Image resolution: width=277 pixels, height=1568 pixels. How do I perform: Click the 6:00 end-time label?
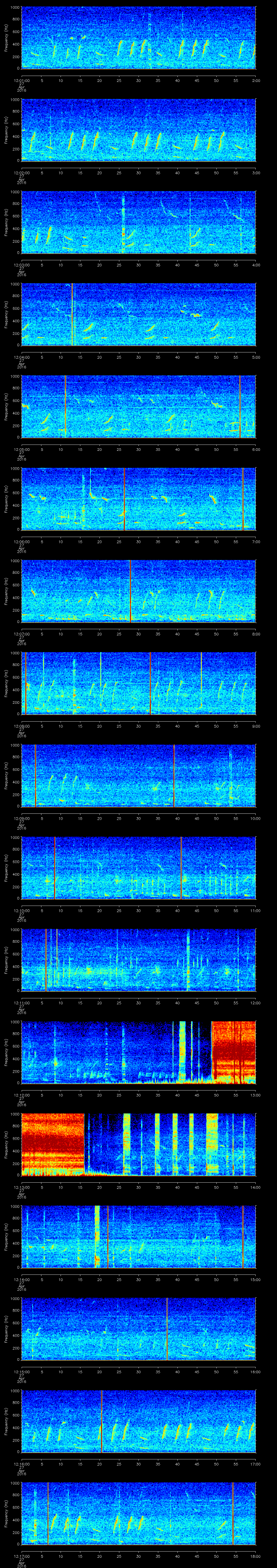256,450
